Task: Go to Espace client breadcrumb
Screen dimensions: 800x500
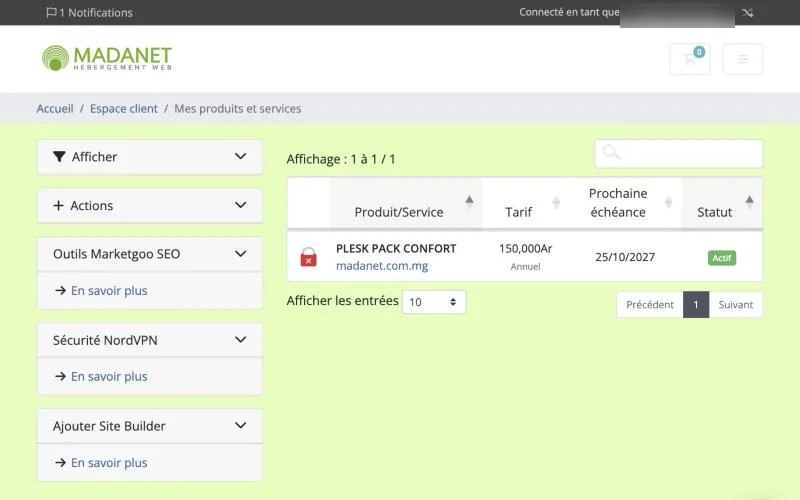Action: [x=124, y=109]
